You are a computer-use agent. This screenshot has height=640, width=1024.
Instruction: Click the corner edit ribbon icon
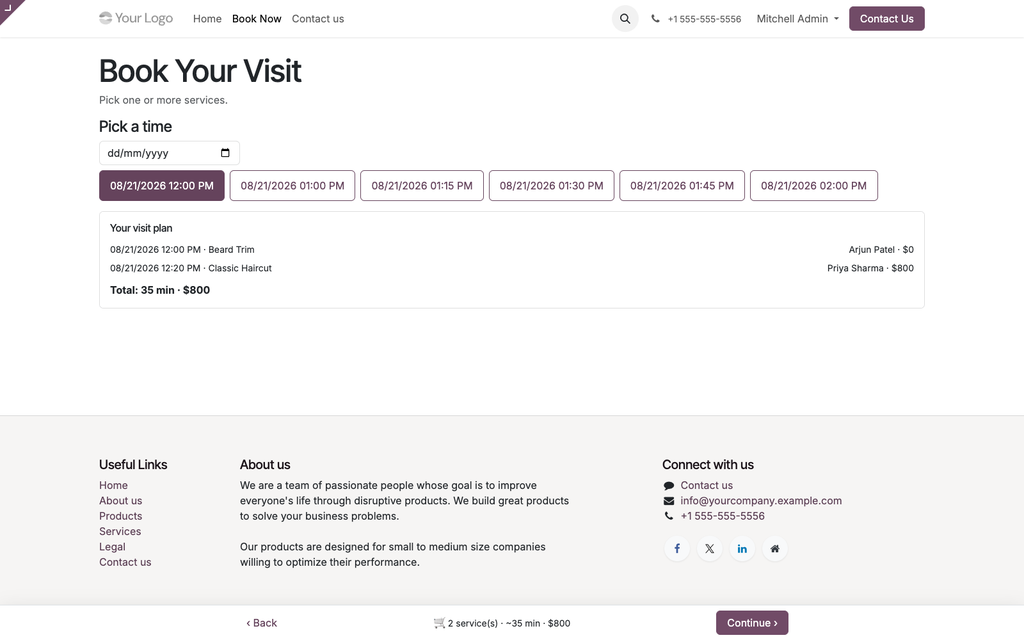(8, 8)
